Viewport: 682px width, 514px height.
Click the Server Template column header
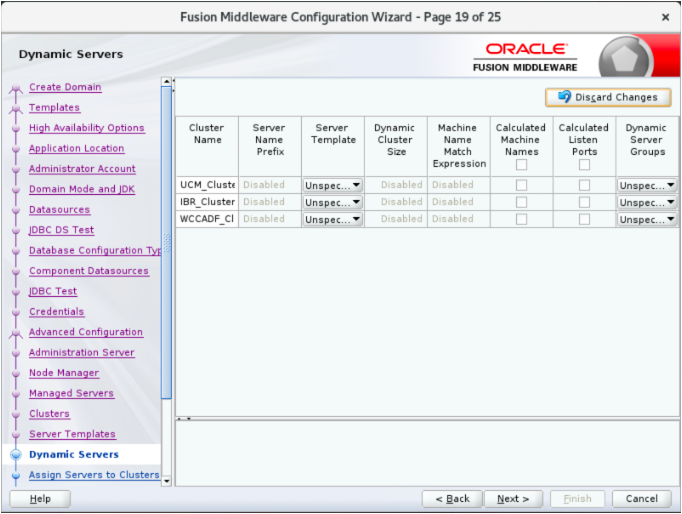[x=333, y=146]
